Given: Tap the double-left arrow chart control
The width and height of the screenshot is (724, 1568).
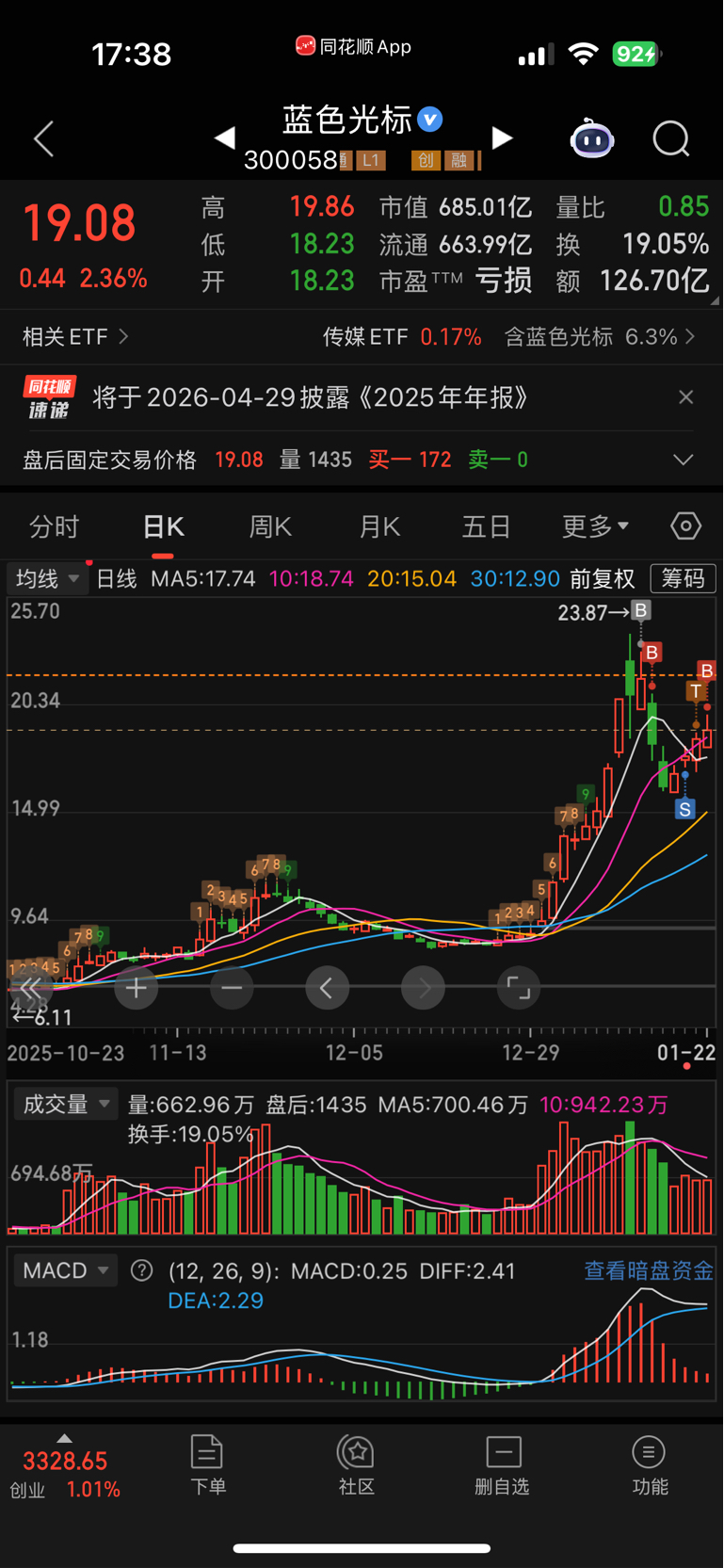Looking at the screenshot, I should pos(31,988).
